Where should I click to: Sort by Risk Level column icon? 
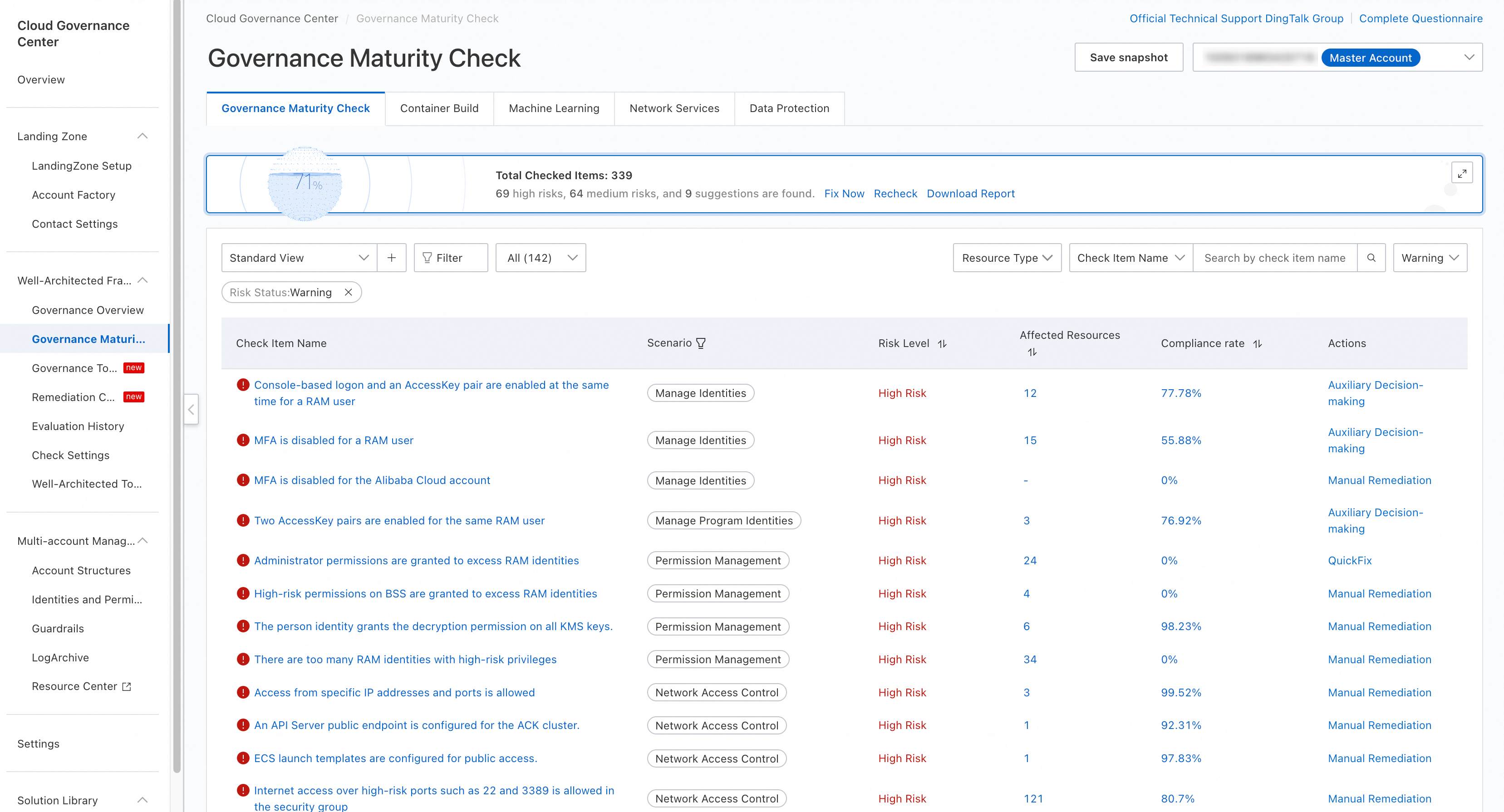click(942, 344)
